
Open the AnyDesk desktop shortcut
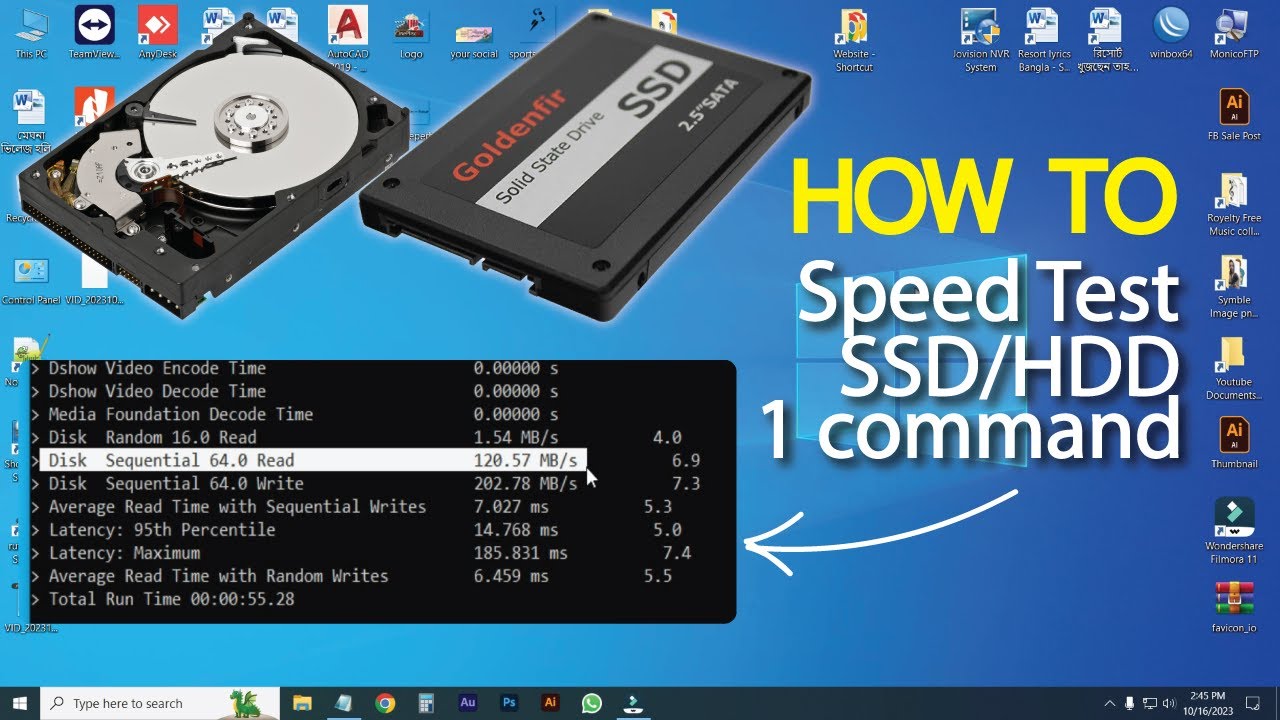[157, 31]
